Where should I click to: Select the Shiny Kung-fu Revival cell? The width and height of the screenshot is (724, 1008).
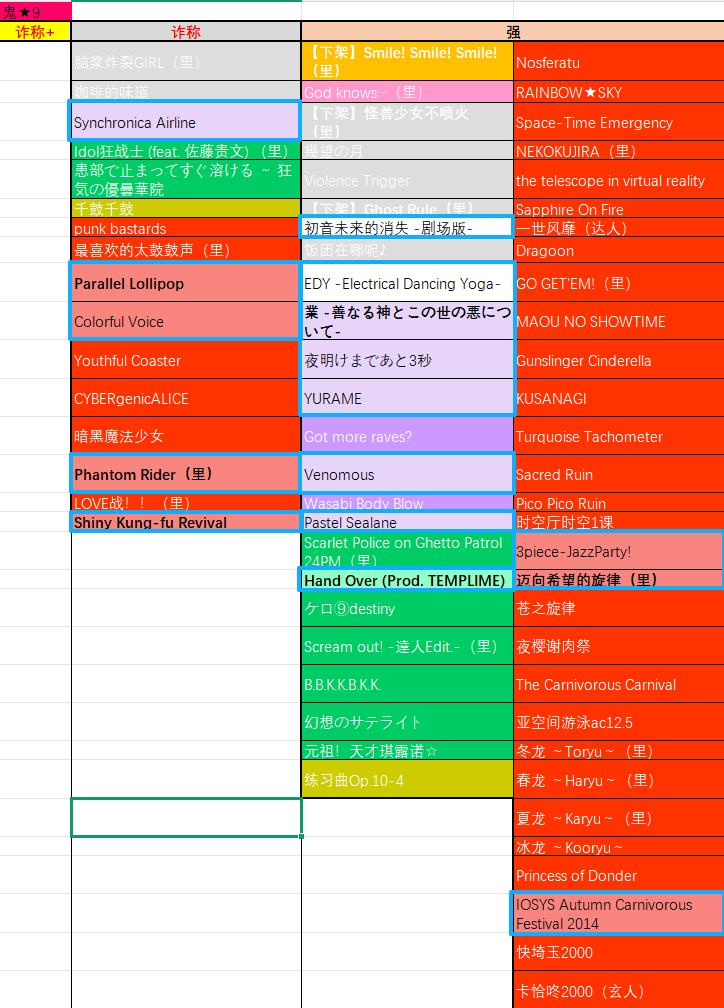pos(185,522)
